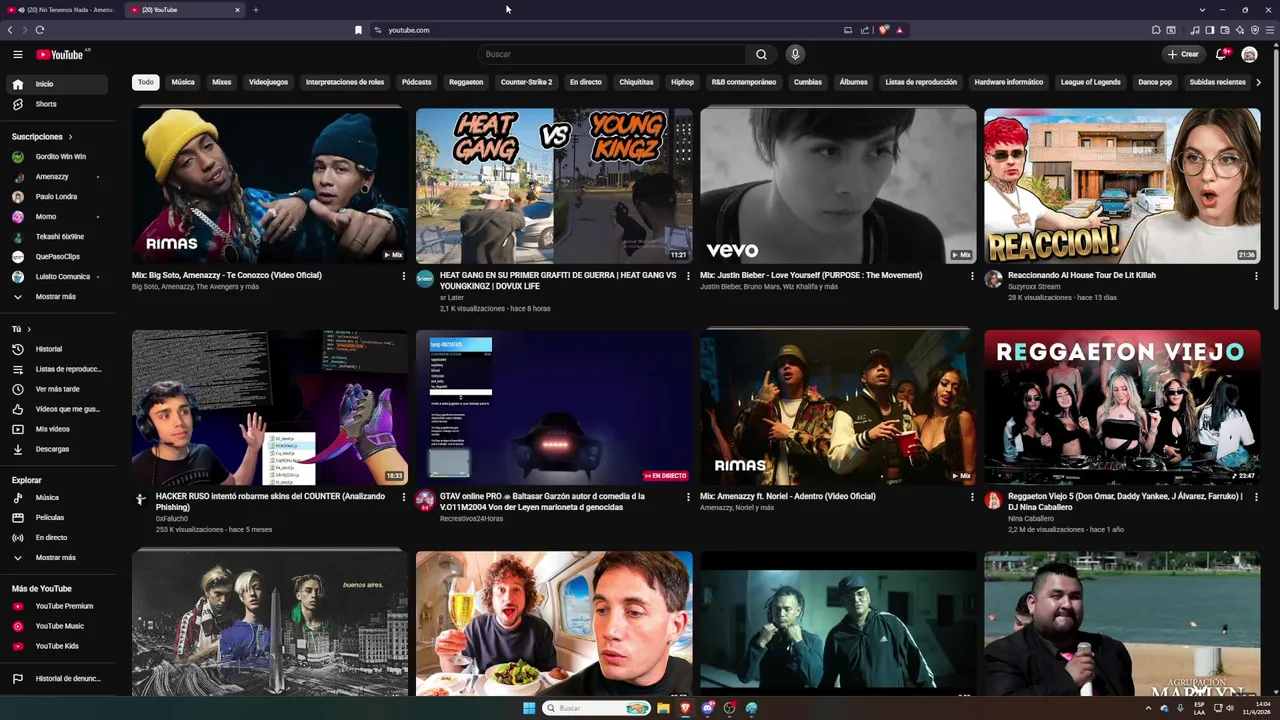The height and width of the screenshot is (720, 1280).
Task: Open Windows Start menu
Action: (529, 708)
